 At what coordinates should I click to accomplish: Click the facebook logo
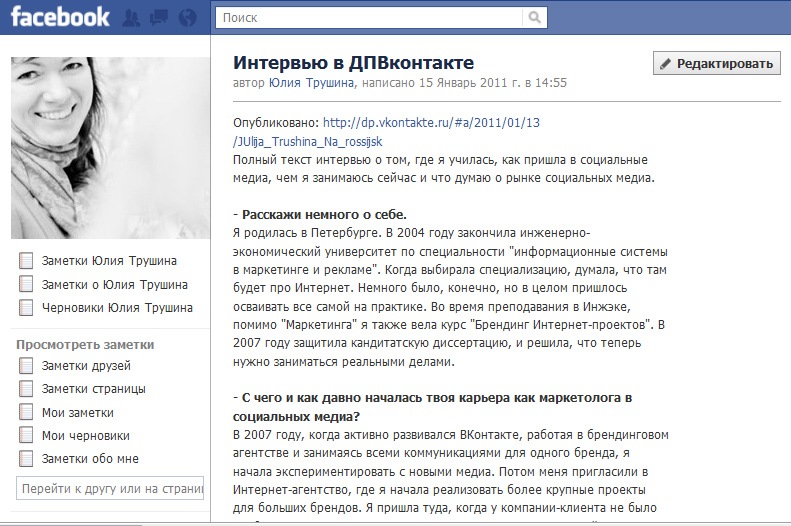coord(60,17)
